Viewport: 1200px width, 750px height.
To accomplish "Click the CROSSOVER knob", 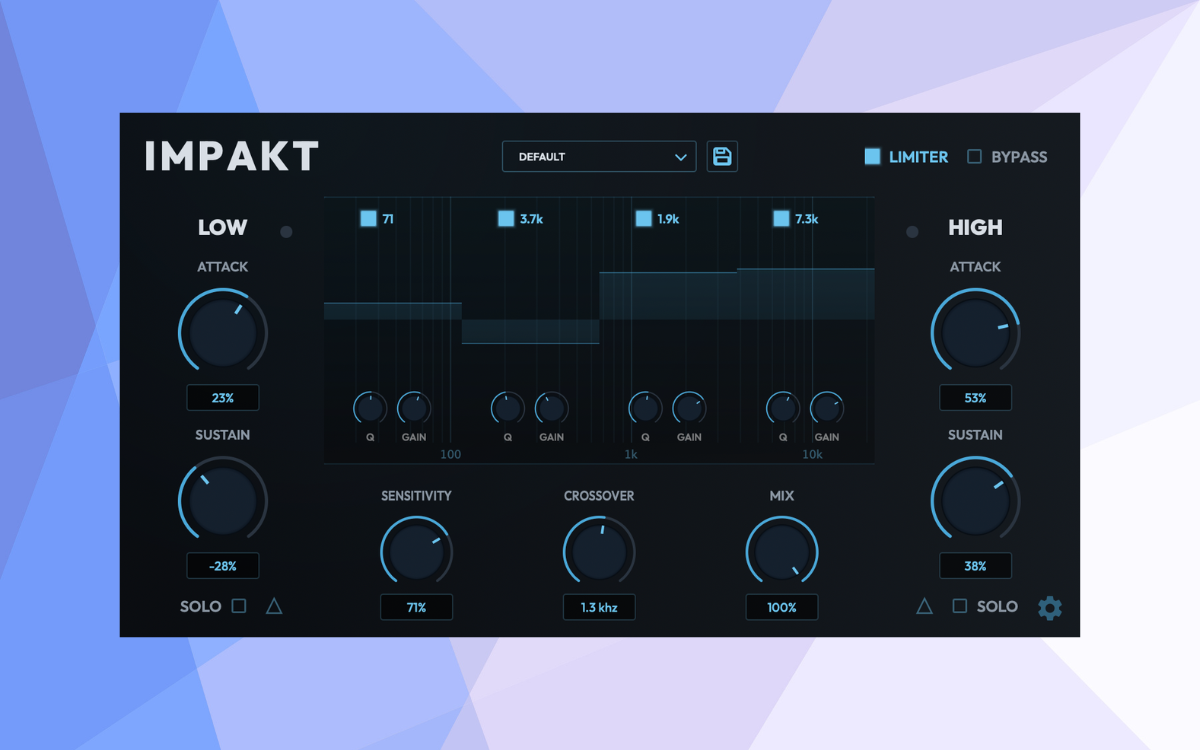I will [x=599, y=552].
